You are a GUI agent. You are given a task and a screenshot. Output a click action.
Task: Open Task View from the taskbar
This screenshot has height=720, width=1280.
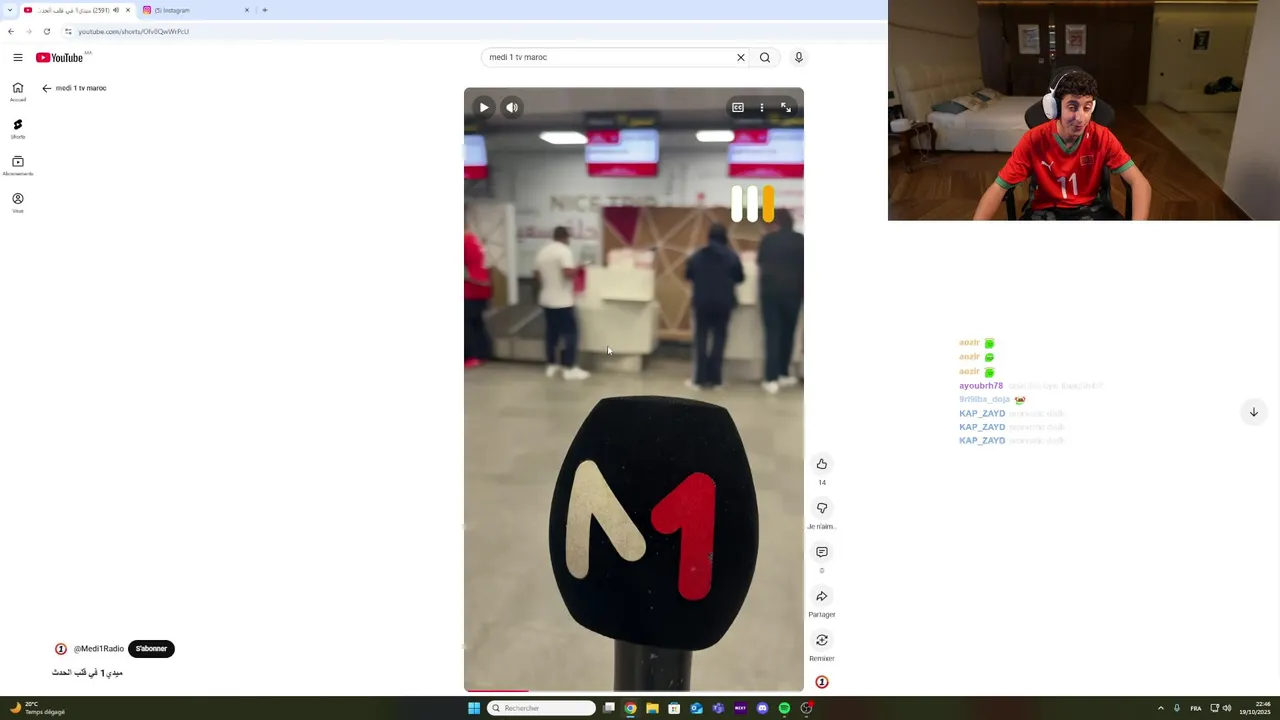(x=608, y=708)
